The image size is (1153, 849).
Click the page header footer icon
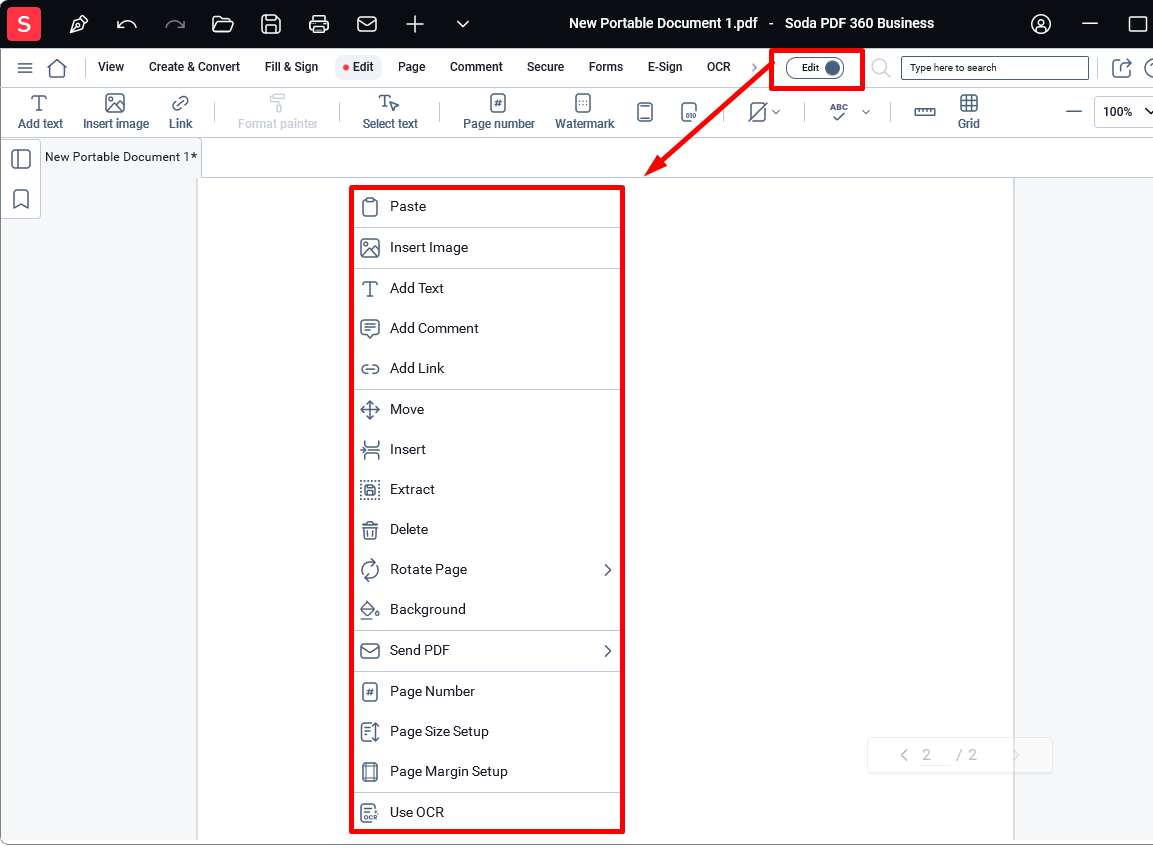click(x=645, y=112)
